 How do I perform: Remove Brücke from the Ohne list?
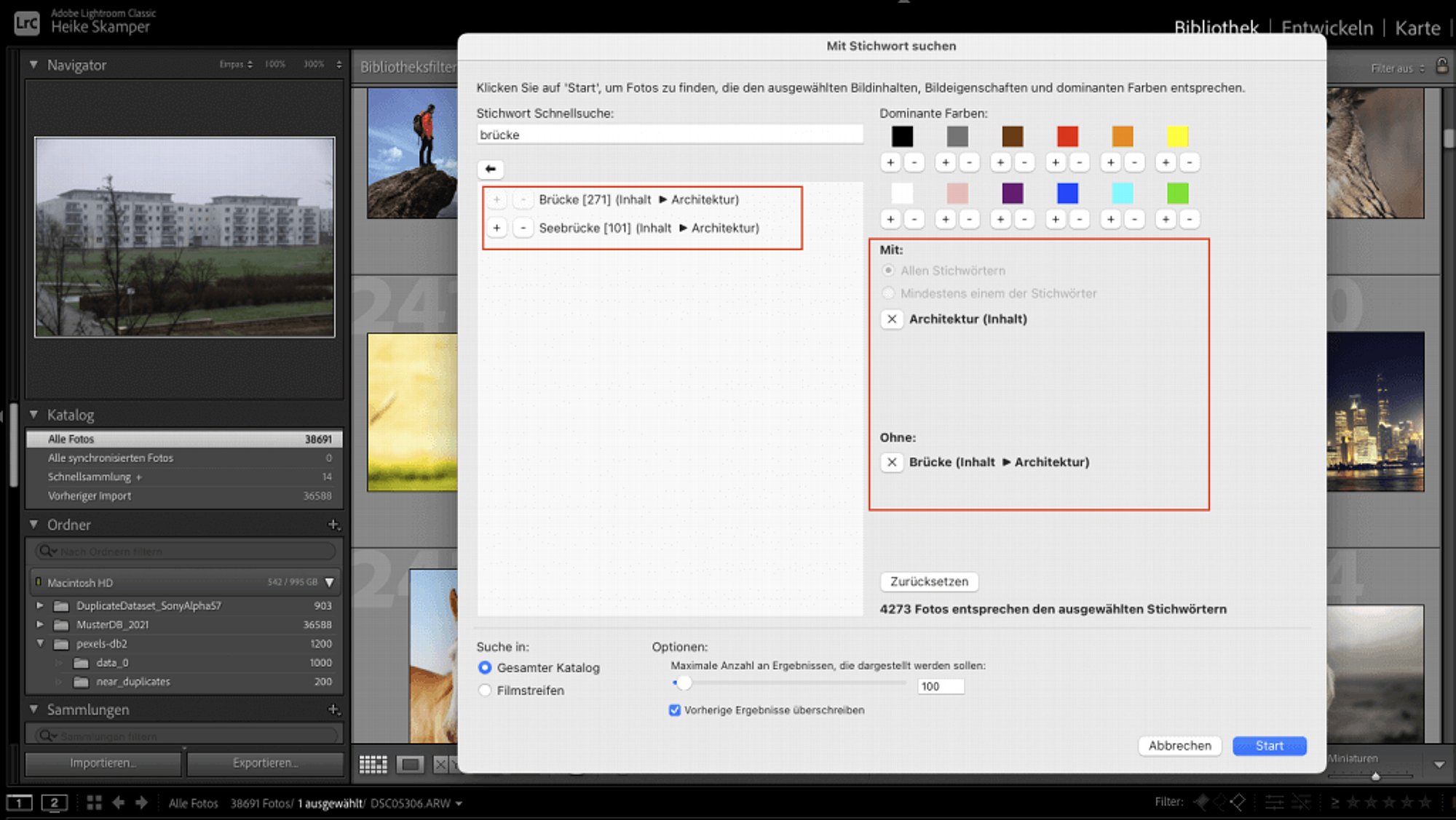[x=892, y=462]
